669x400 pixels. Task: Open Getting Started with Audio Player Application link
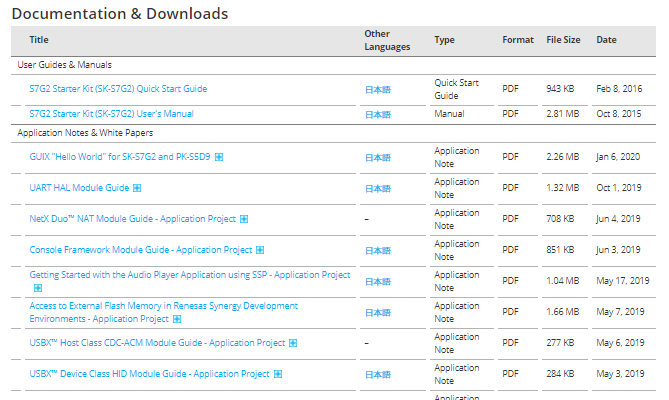(x=190, y=275)
